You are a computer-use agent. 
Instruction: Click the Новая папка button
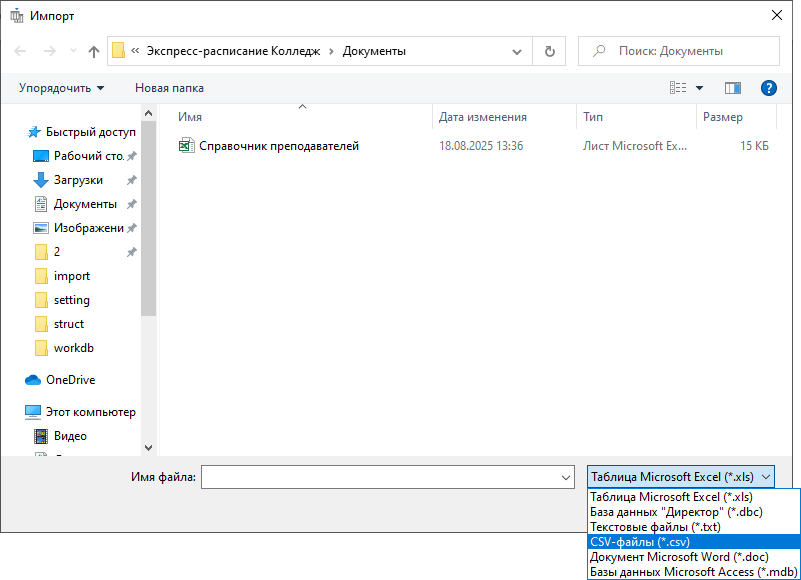coord(169,88)
